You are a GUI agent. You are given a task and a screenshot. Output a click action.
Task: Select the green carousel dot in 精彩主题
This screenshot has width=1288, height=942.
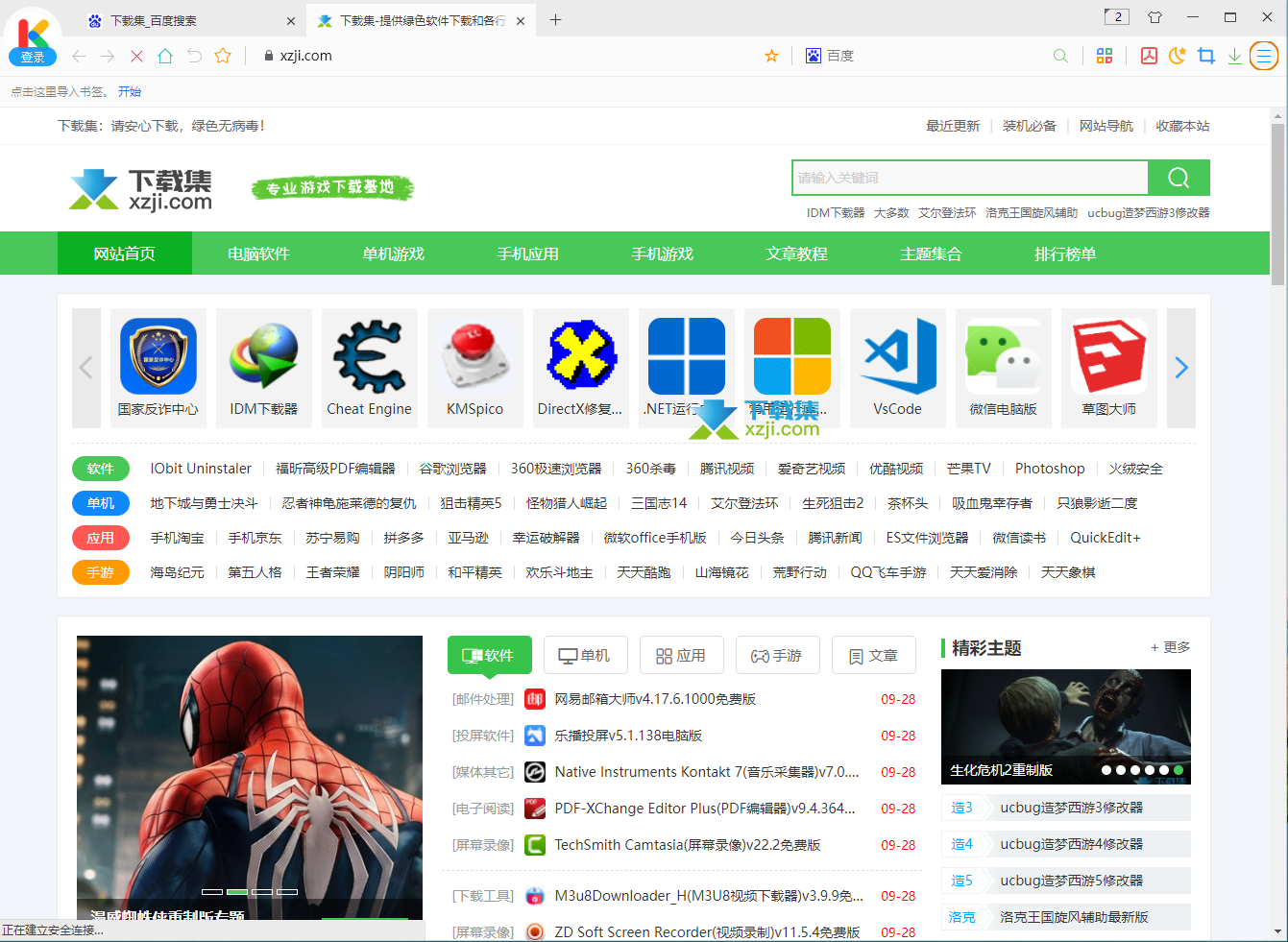[x=1179, y=770]
